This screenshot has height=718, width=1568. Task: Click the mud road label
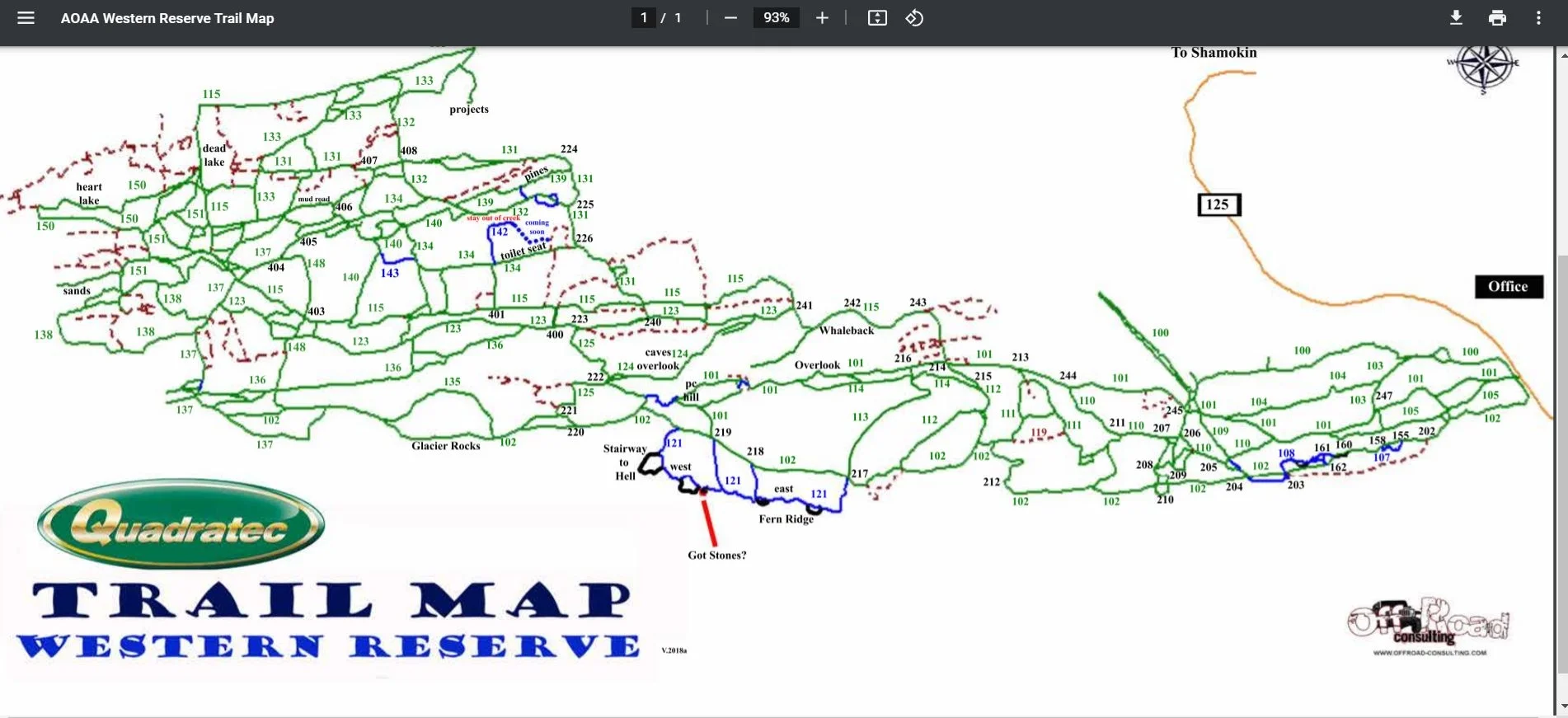(x=314, y=199)
